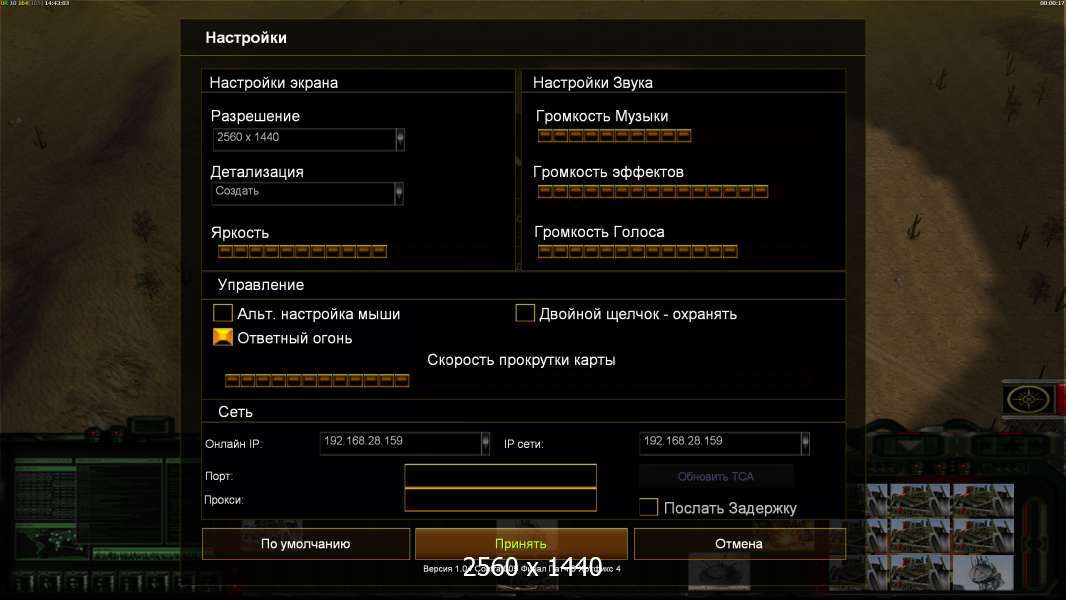
Task: Enable Двойной щелчок - охранять checkbox
Action: 525,313
